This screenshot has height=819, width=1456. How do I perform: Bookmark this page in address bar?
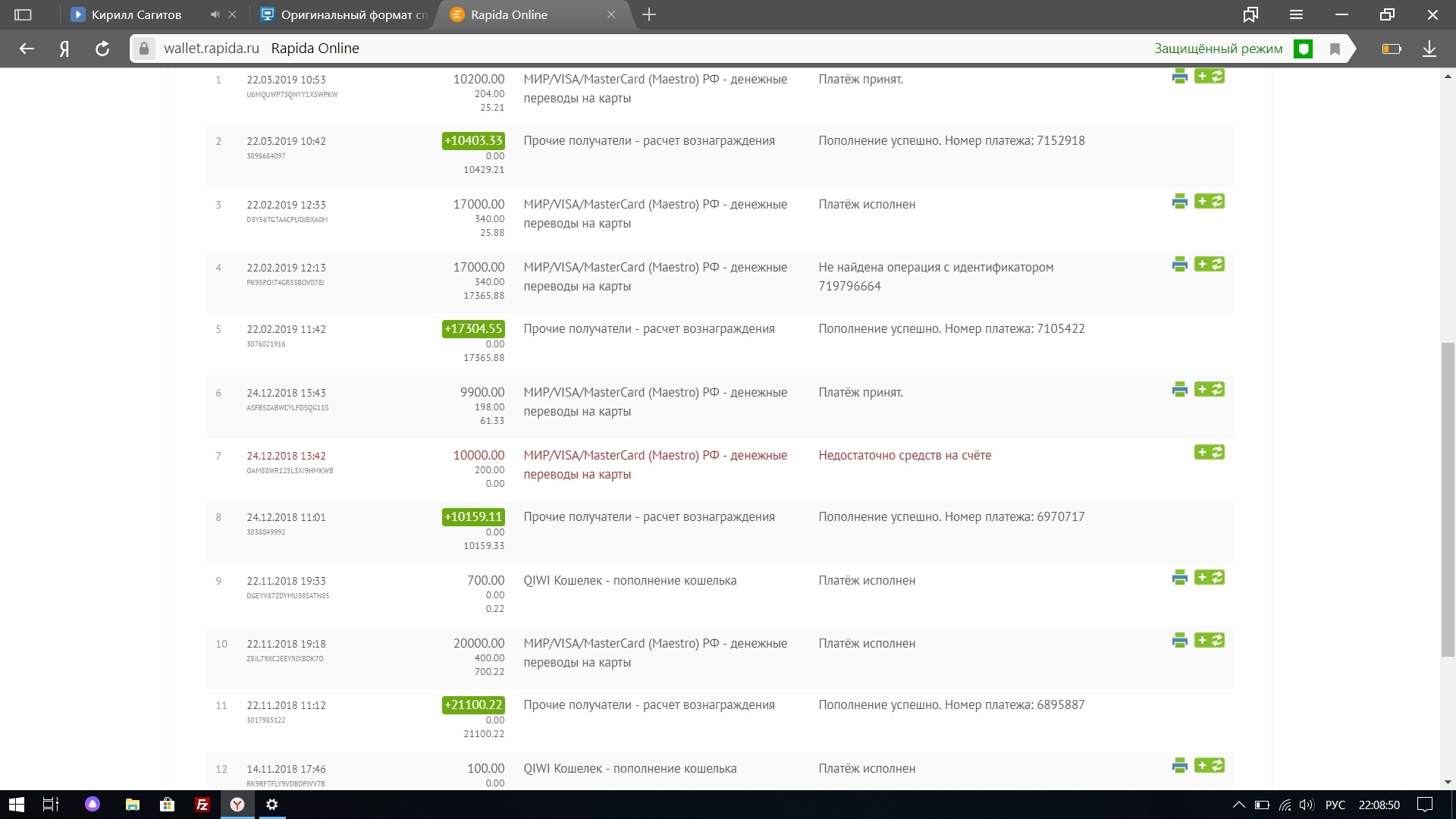click(1335, 49)
